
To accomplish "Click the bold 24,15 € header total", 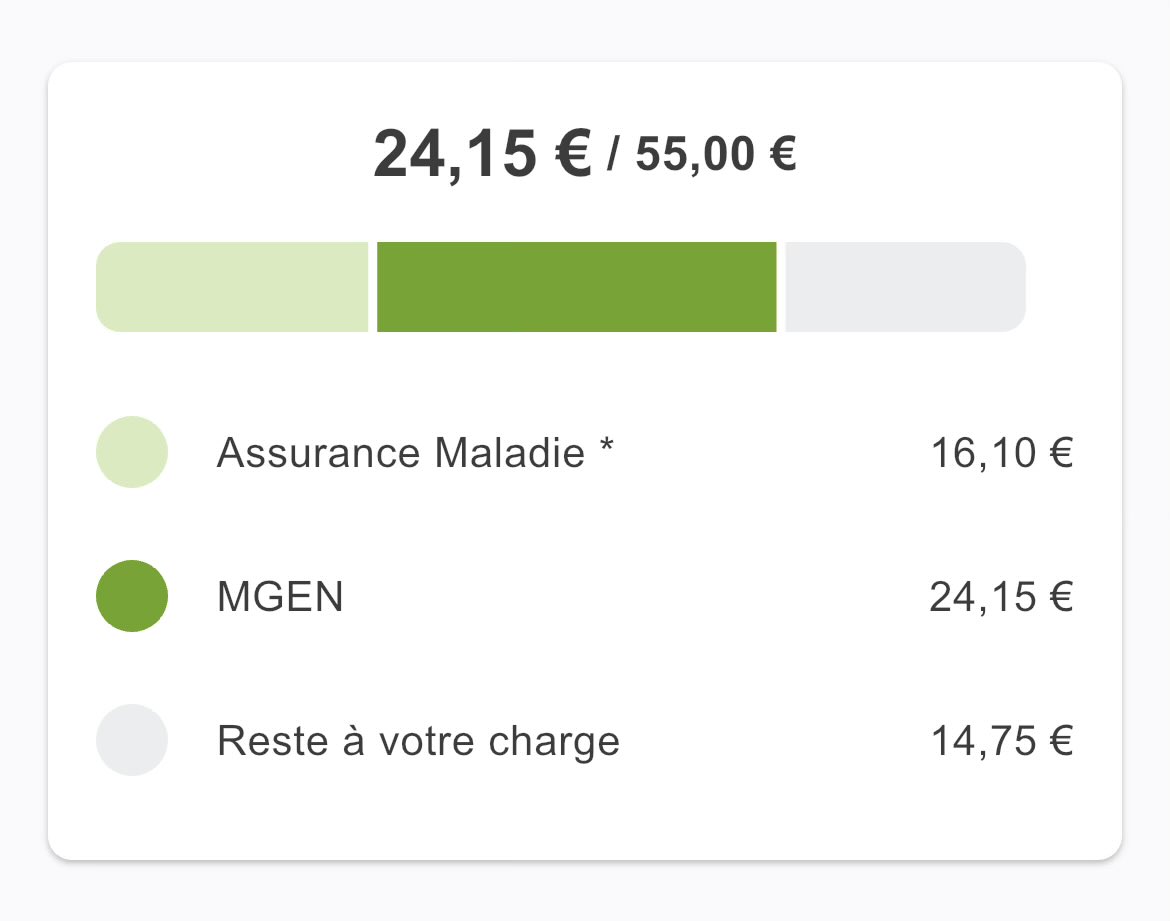I will (483, 154).
